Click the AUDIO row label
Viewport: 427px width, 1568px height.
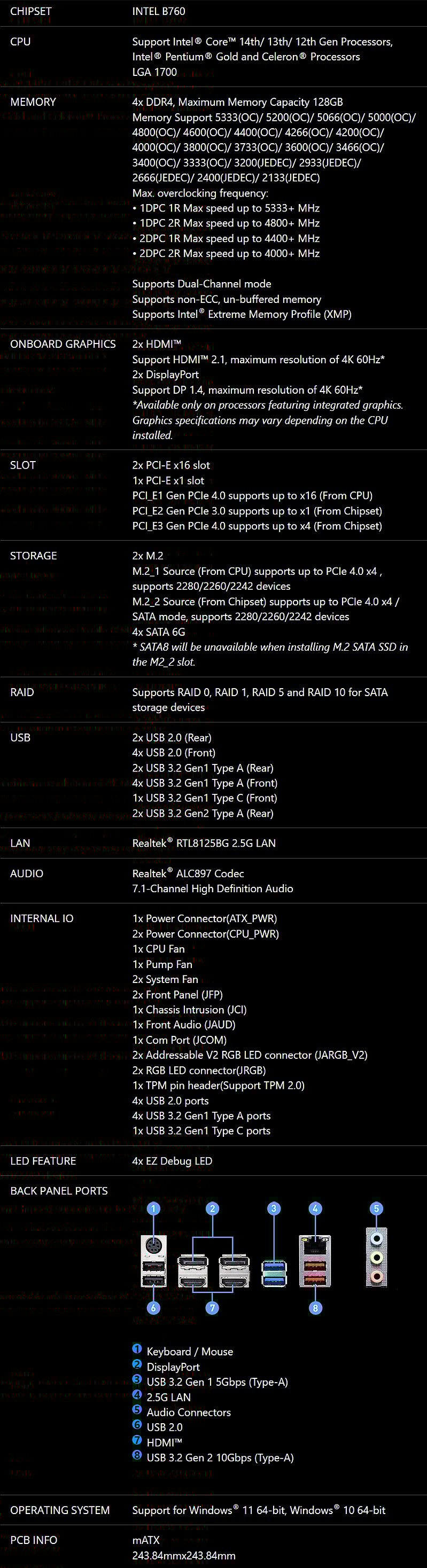tap(27, 873)
